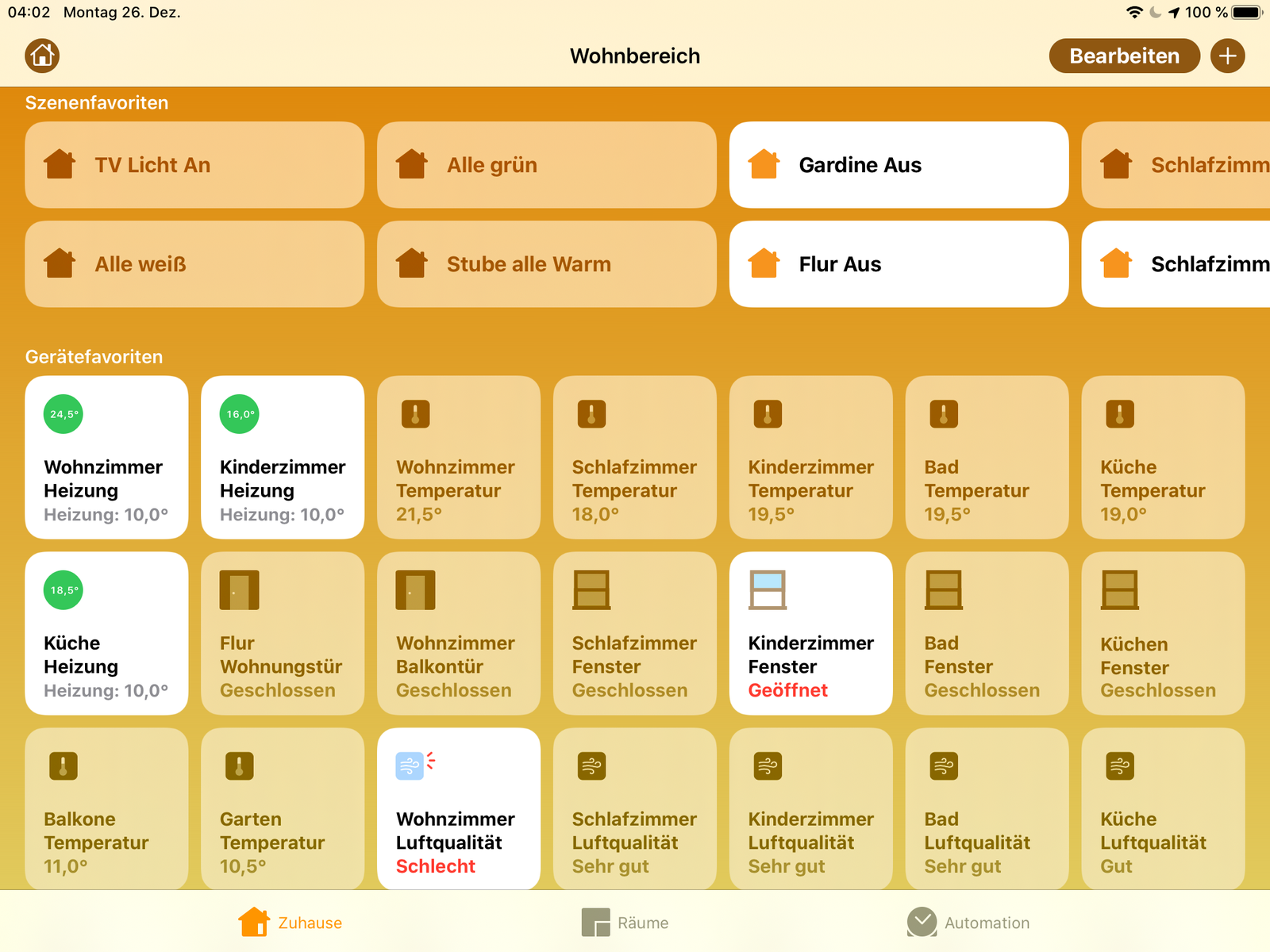Tap the Wohnzimmer Luftqualität alert icon
Image resolution: width=1270 pixels, height=952 pixels.
pyautogui.click(x=414, y=766)
